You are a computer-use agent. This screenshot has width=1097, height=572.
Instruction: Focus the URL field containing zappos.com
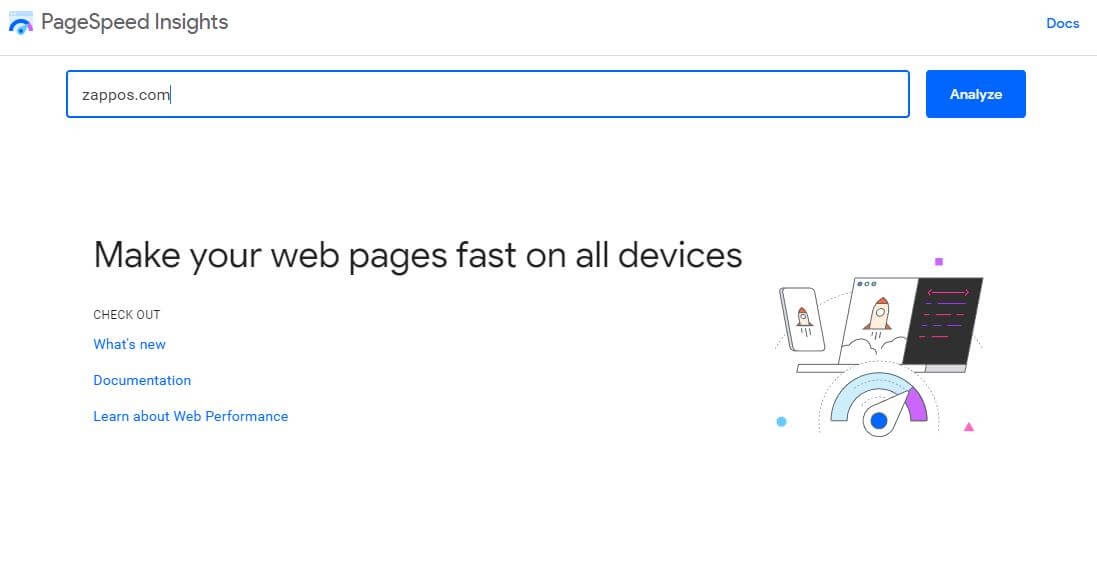click(488, 94)
